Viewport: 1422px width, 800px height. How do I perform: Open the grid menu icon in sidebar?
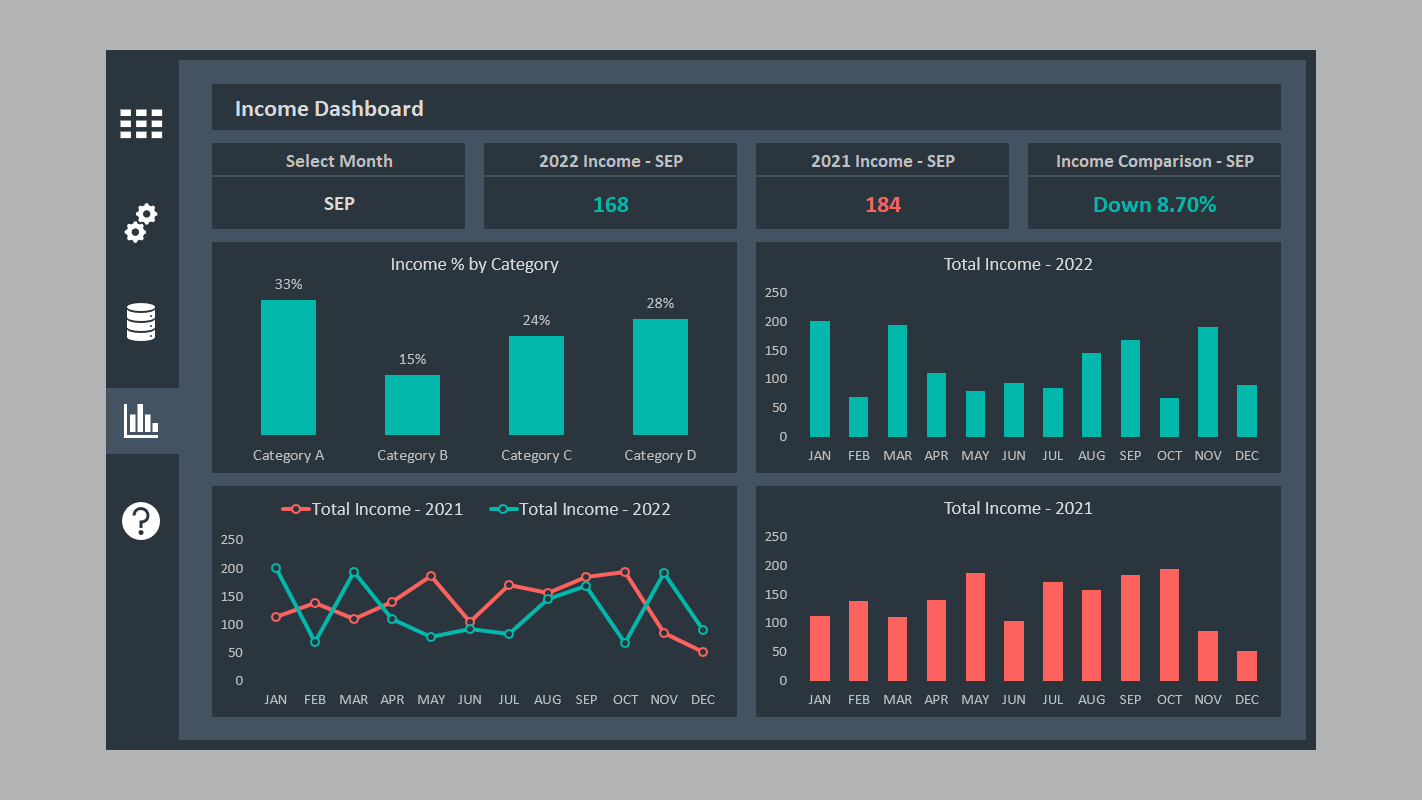coord(141,124)
